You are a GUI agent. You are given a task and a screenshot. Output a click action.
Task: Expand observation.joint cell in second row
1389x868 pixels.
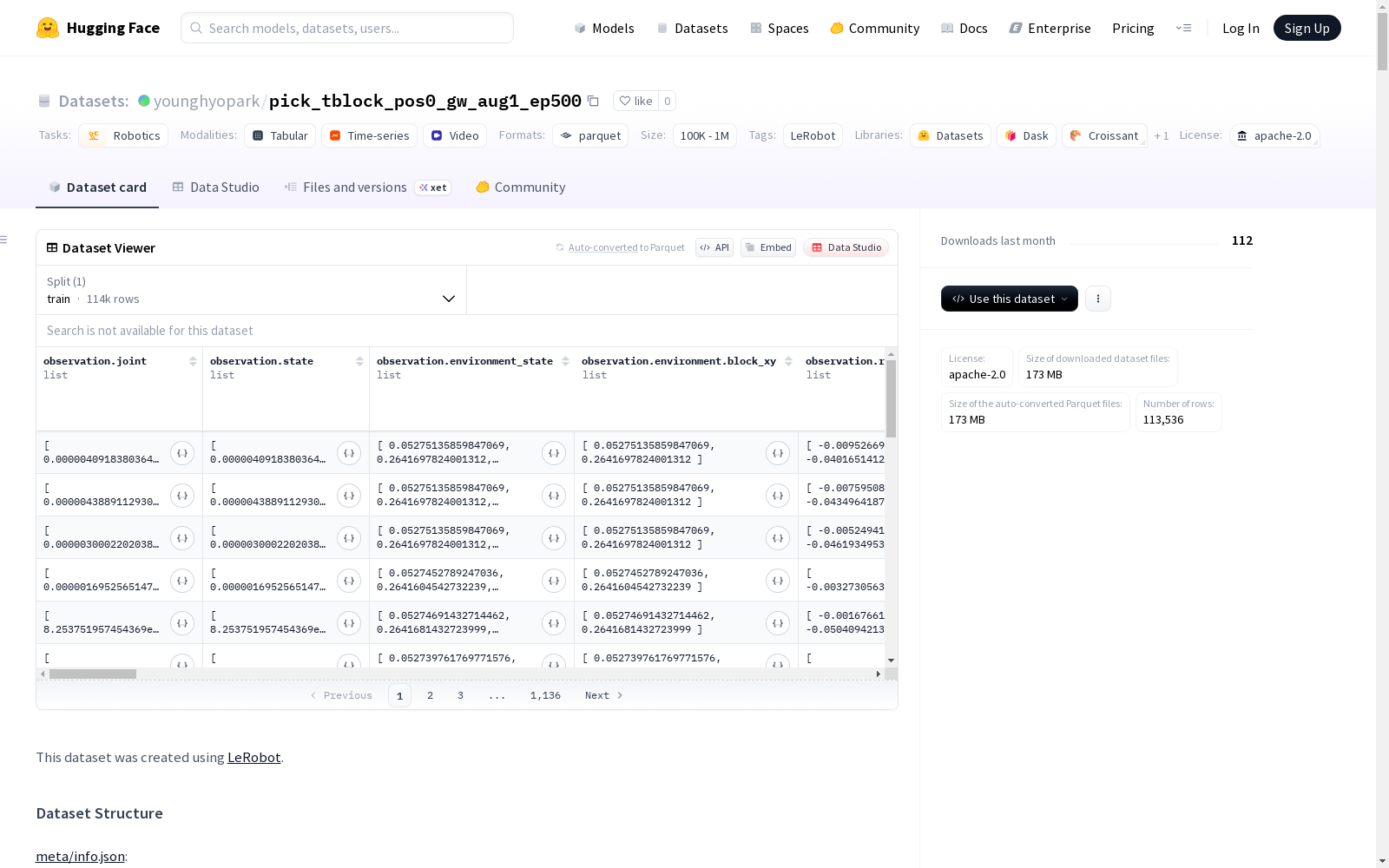182,496
